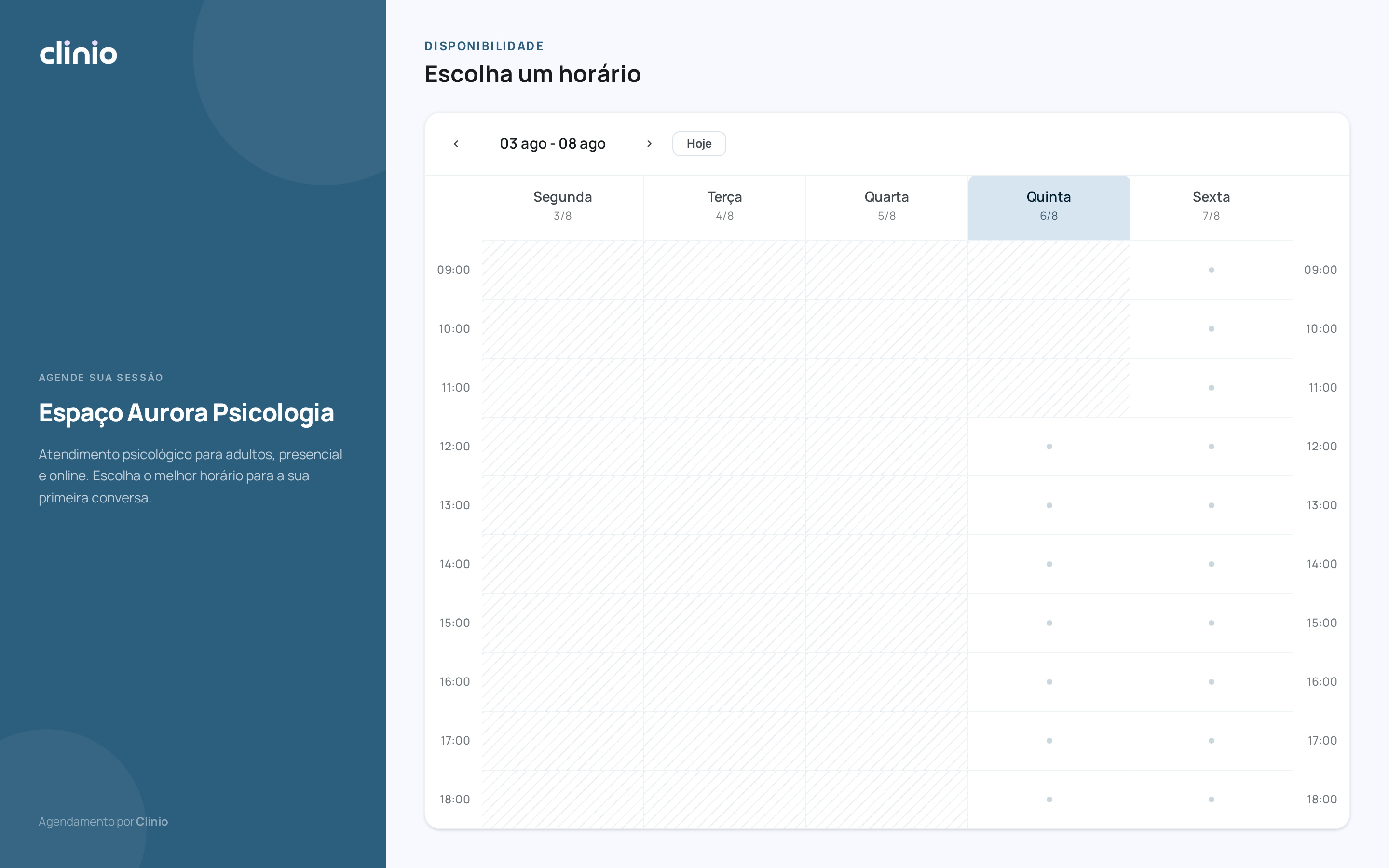1389x868 pixels.
Task: Pick Quinta 18:00 available slot
Action: 1049,800
